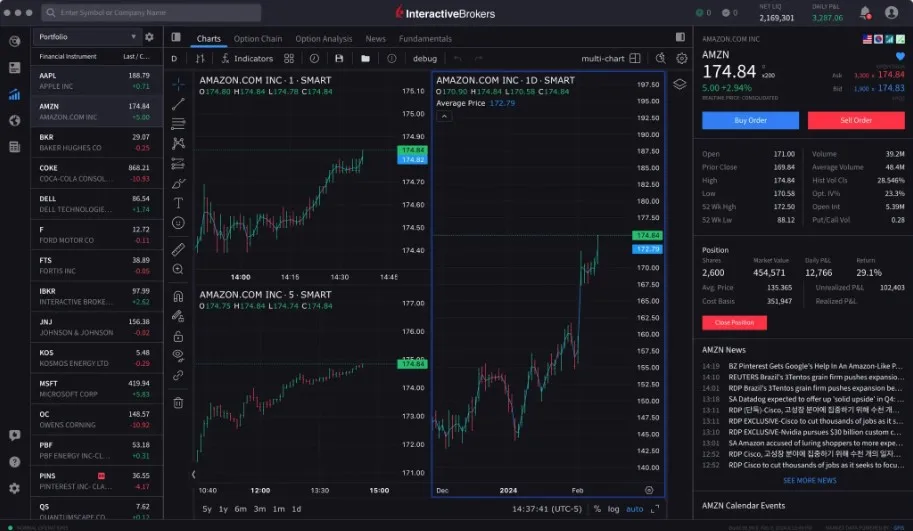Open the object tree layers icon
The height and width of the screenshot is (531, 913).
pyautogui.click(x=680, y=84)
